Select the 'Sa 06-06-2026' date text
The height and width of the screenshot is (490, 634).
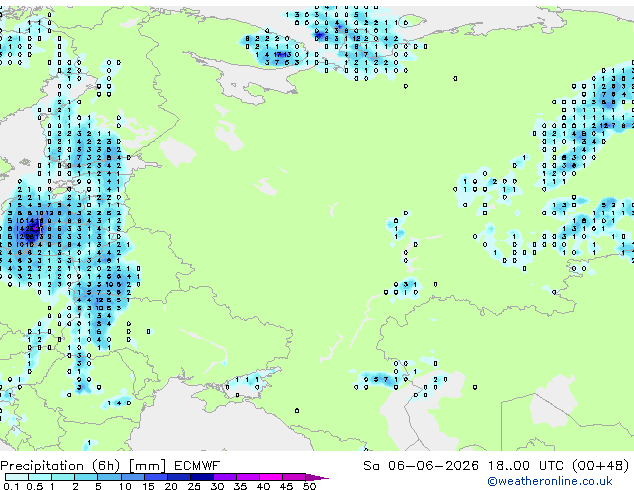click(421, 466)
